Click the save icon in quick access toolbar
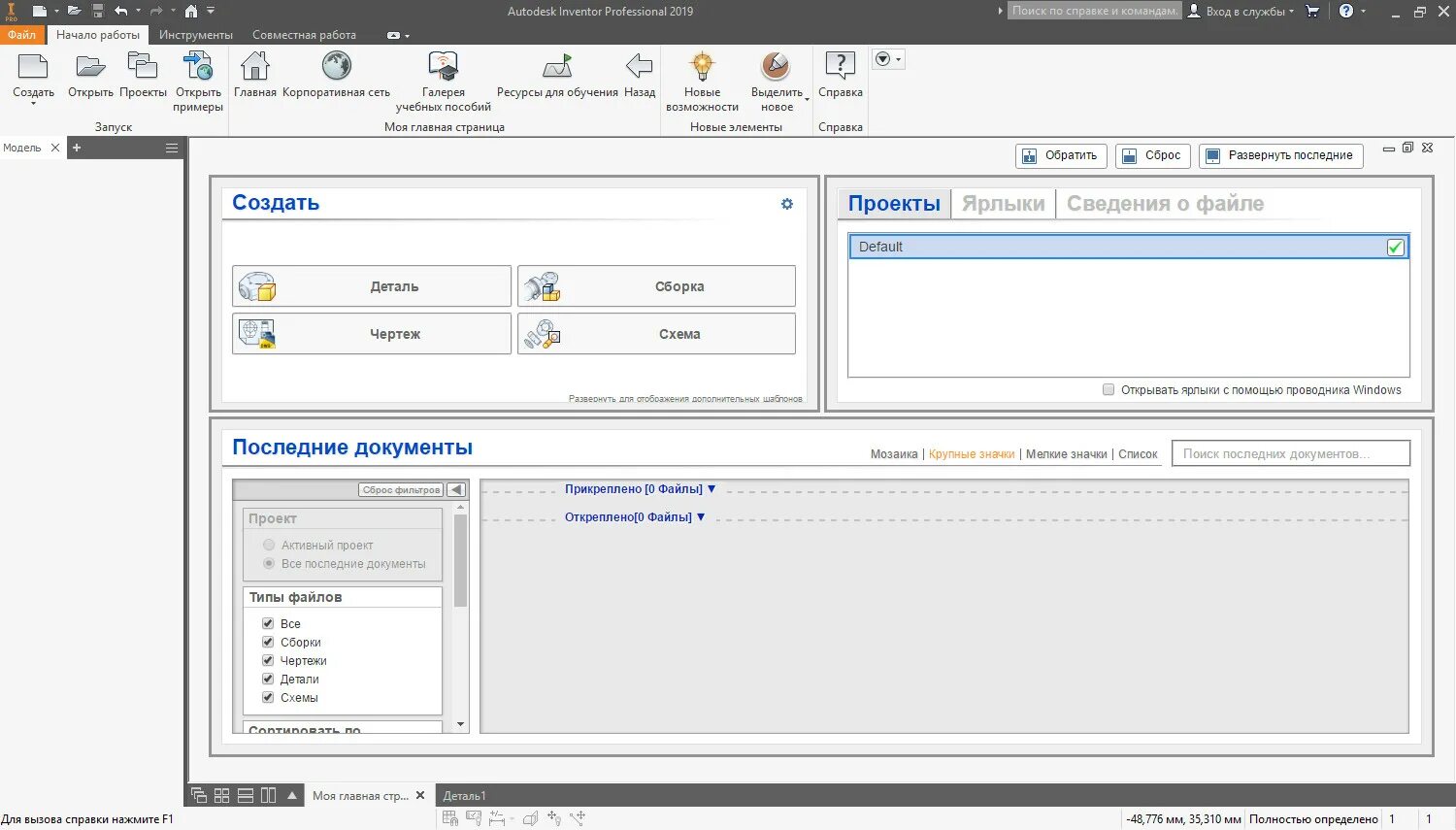The image size is (1456, 830). click(x=98, y=11)
